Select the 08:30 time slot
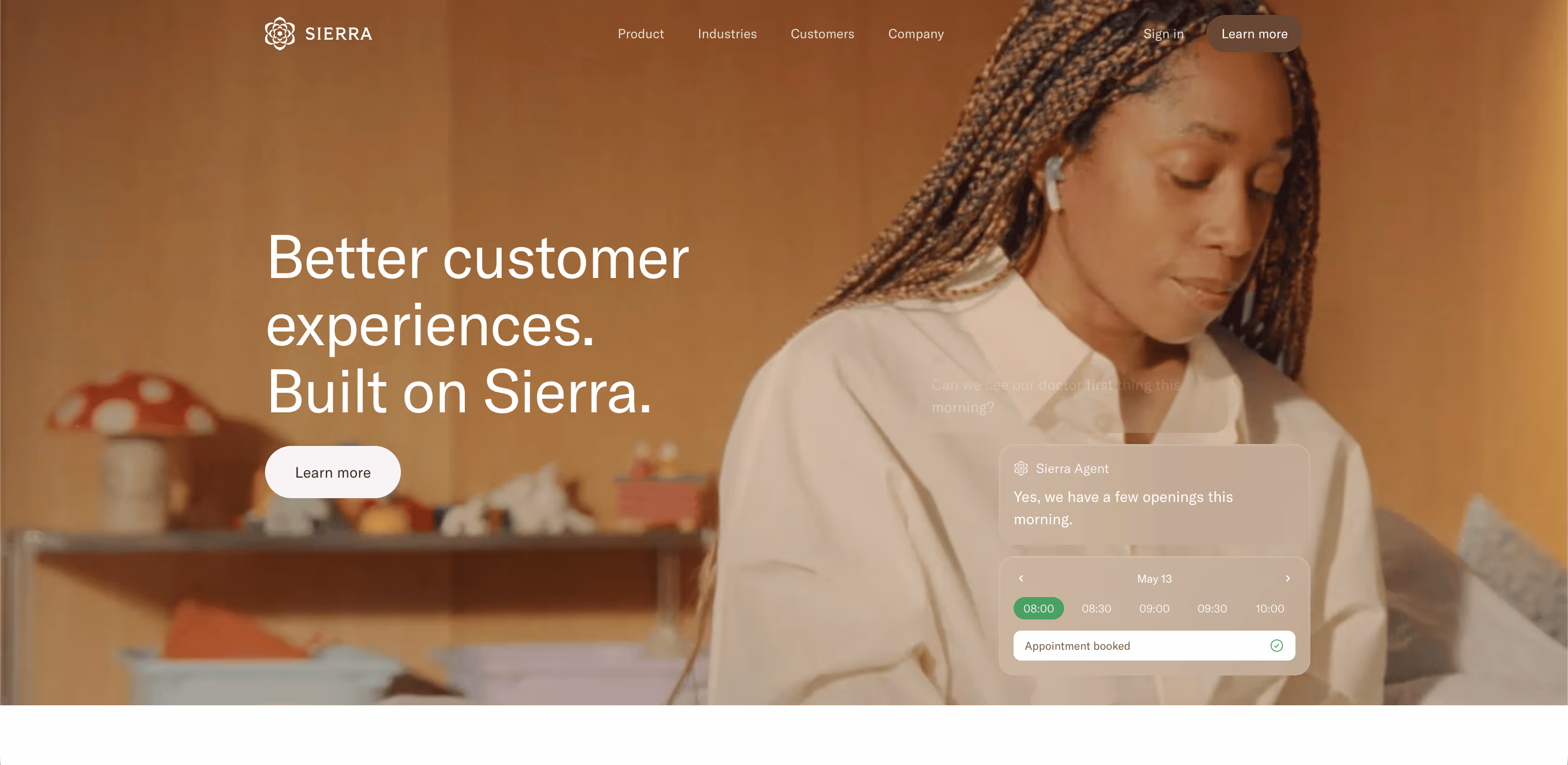The height and width of the screenshot is (765, 1568). click(x=1096, y=609)
